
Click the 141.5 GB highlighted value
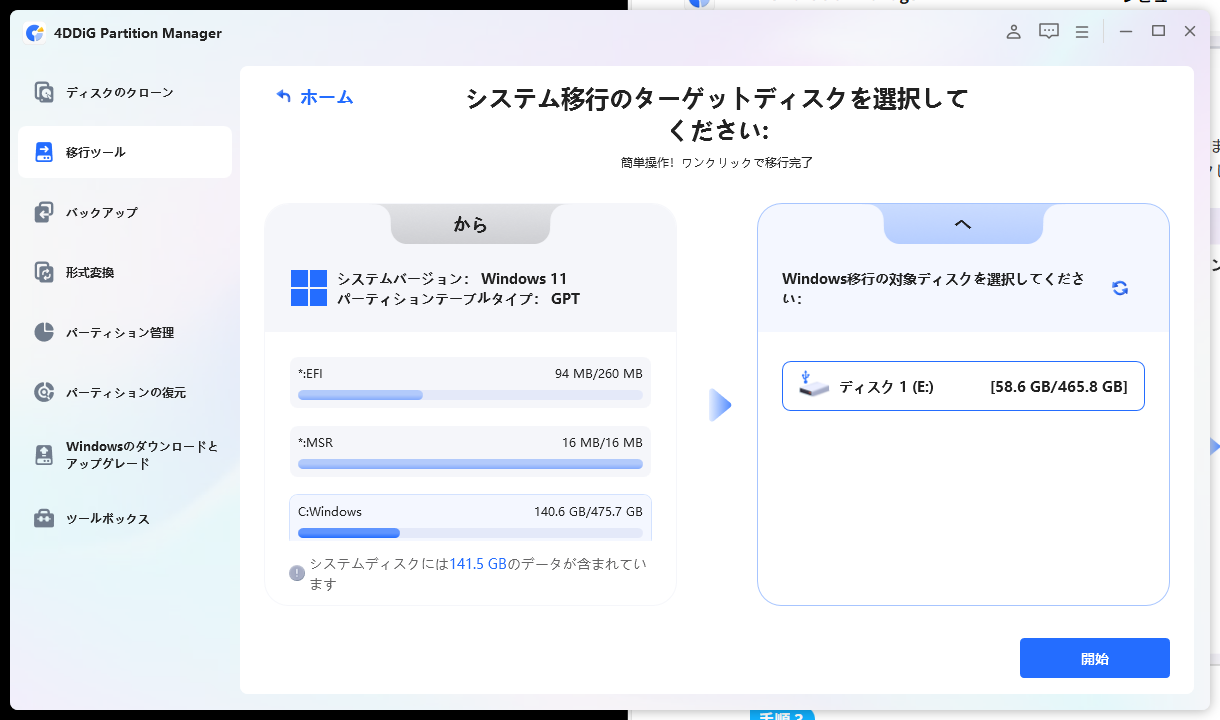click(478, 564)
